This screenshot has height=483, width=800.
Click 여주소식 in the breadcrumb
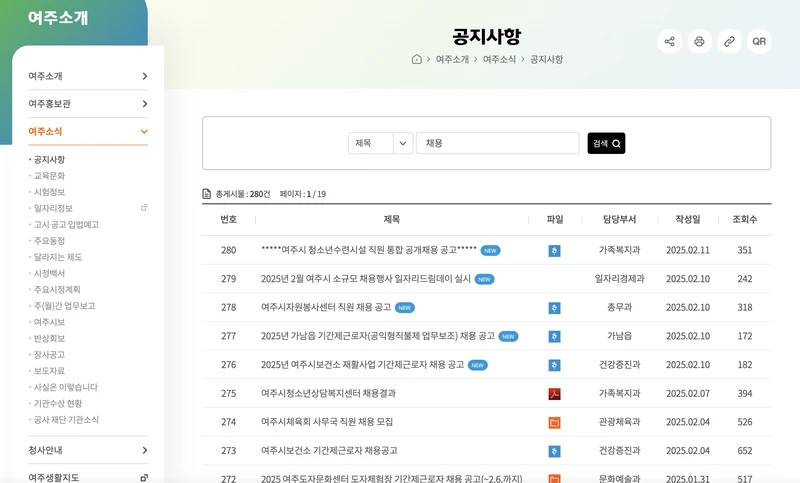pos(499,59)
